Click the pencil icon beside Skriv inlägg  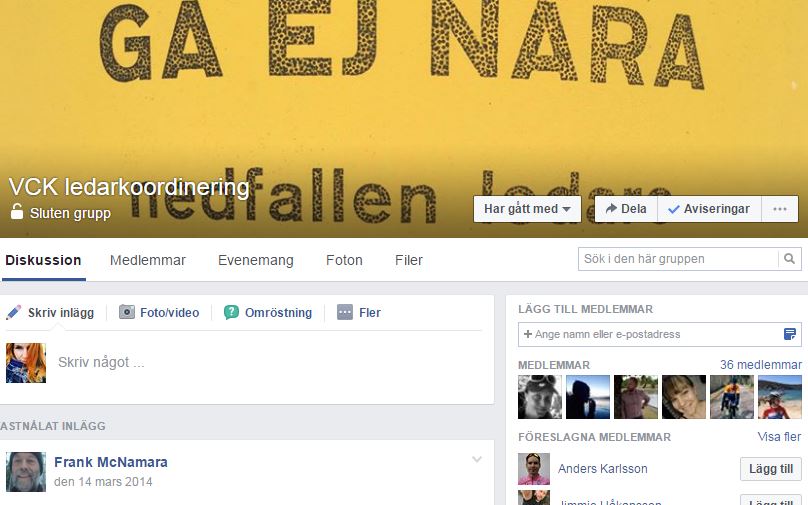coord(13,312)
